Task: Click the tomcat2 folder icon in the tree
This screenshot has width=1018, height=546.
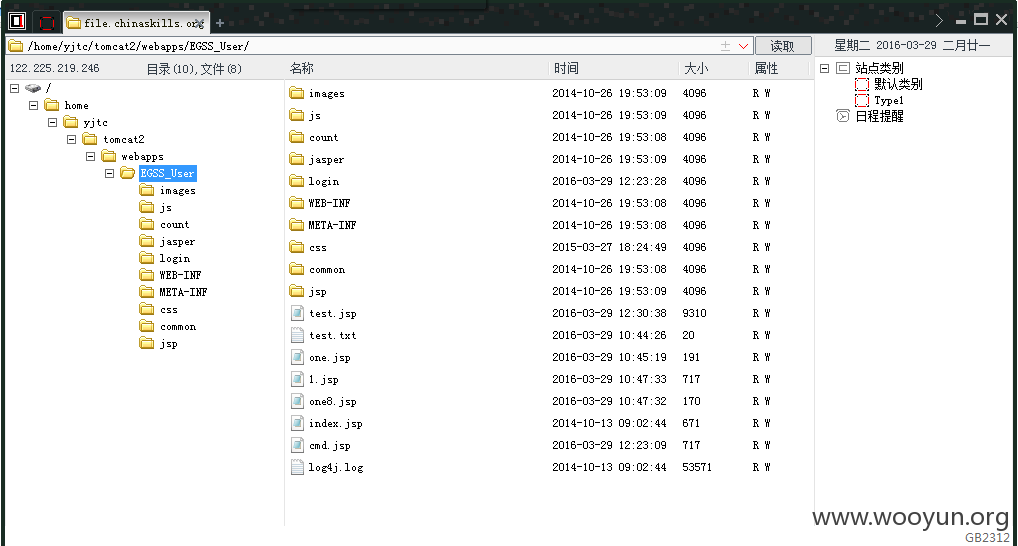Action: (x=90, y=139)
